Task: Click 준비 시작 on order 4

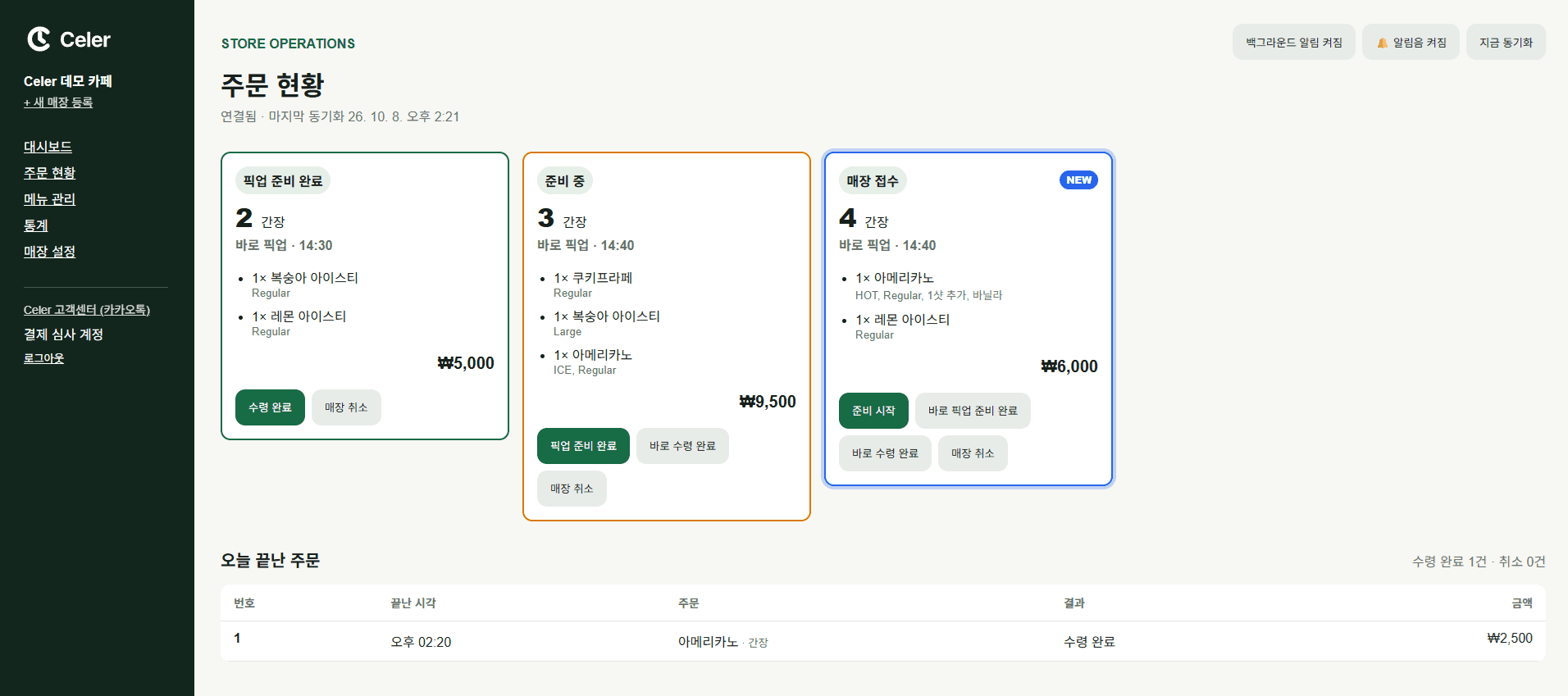Action: pyautogui.click(x=873, y=411)
